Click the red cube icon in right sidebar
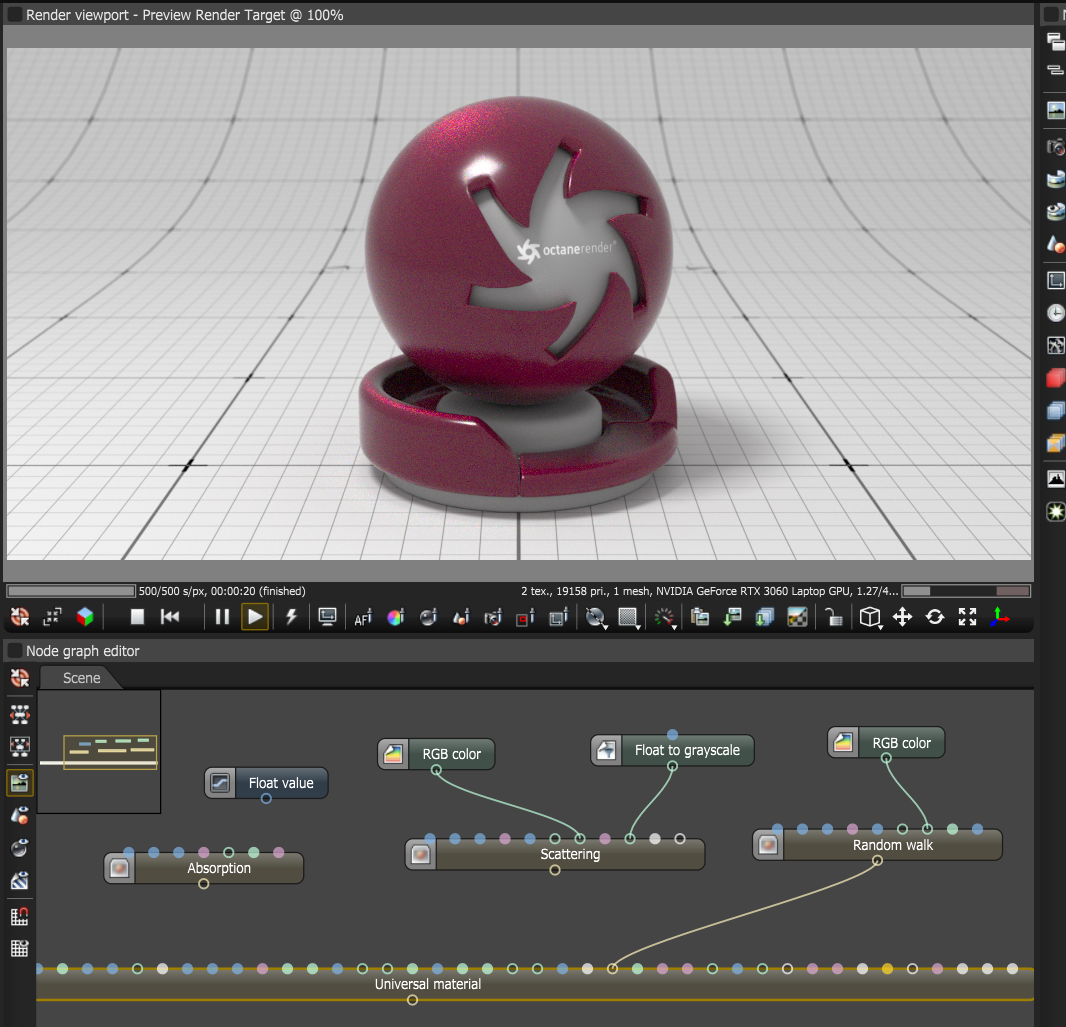Screen dimensions: 1066x1027 click(x=1055, y=378)
